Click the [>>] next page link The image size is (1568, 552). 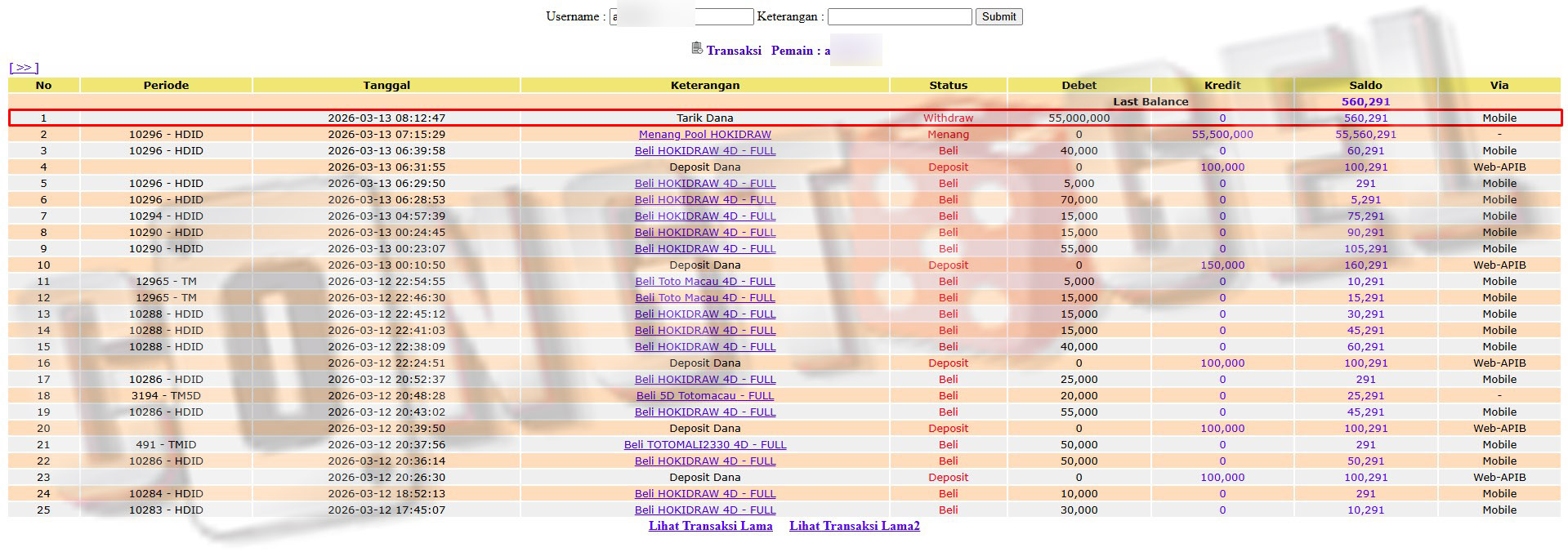point(24,68)
